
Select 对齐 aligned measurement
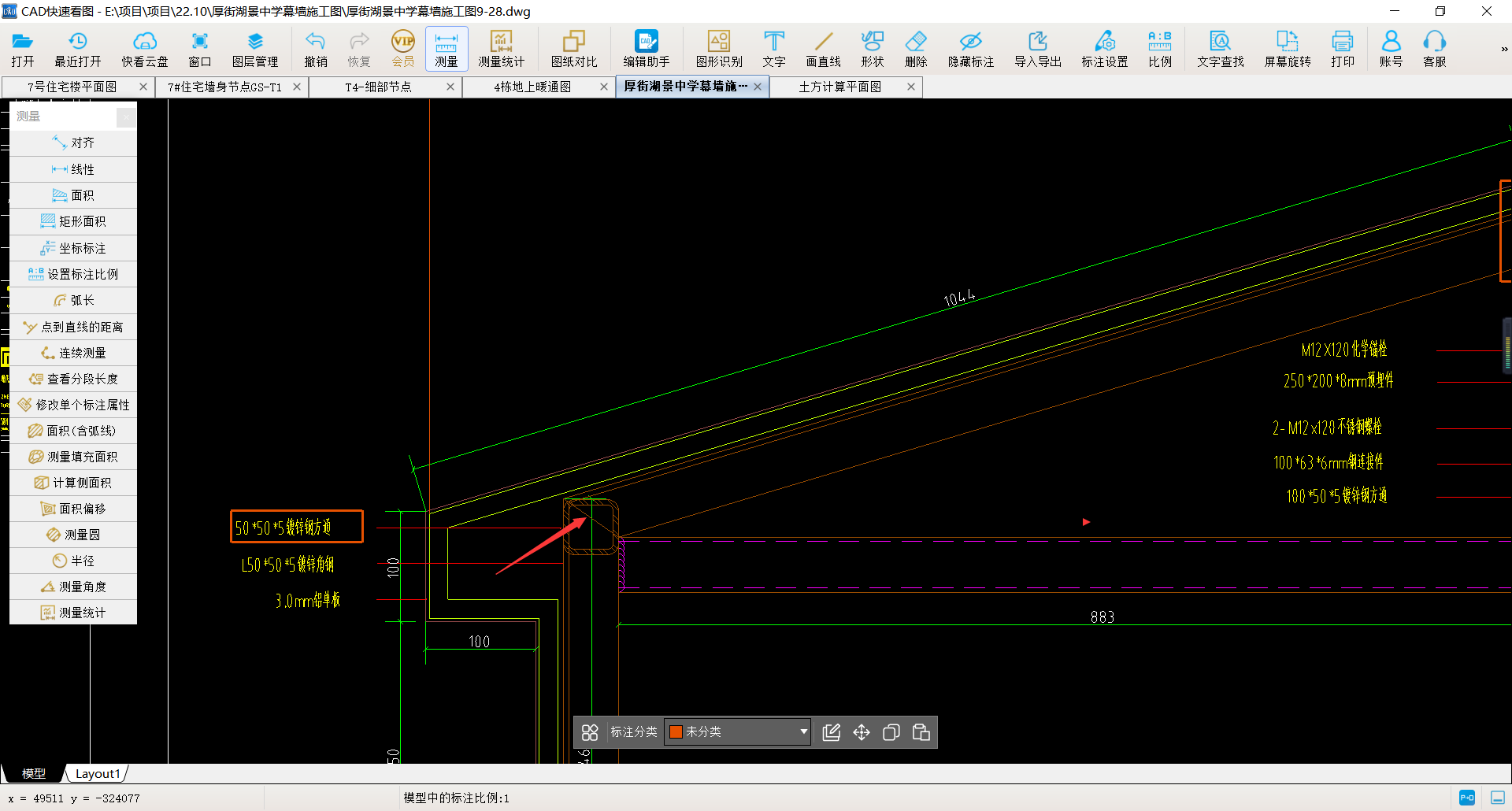pos(73,143)
